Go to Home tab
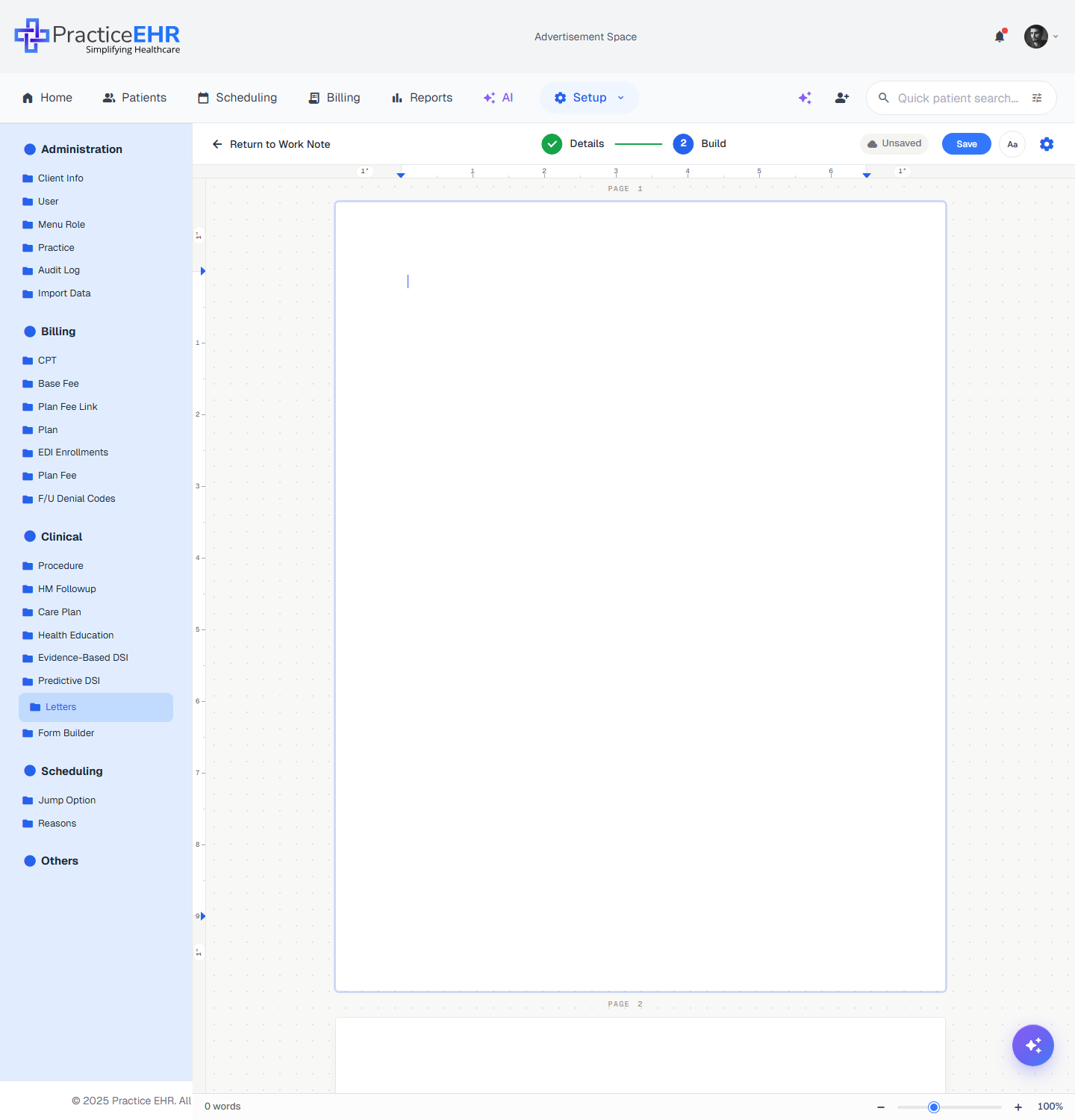The width and height of the screenshot is (1075, 1120). click(47, 98)
